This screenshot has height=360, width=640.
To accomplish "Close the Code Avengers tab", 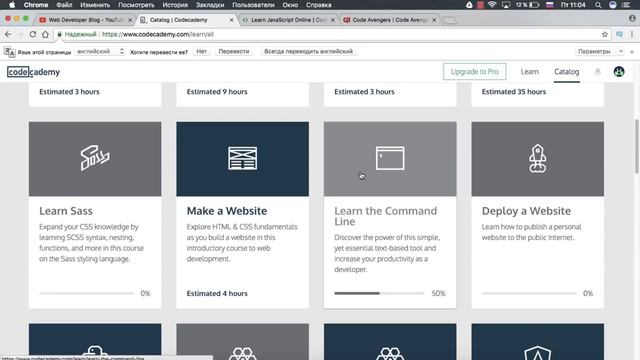I will 434,20.
